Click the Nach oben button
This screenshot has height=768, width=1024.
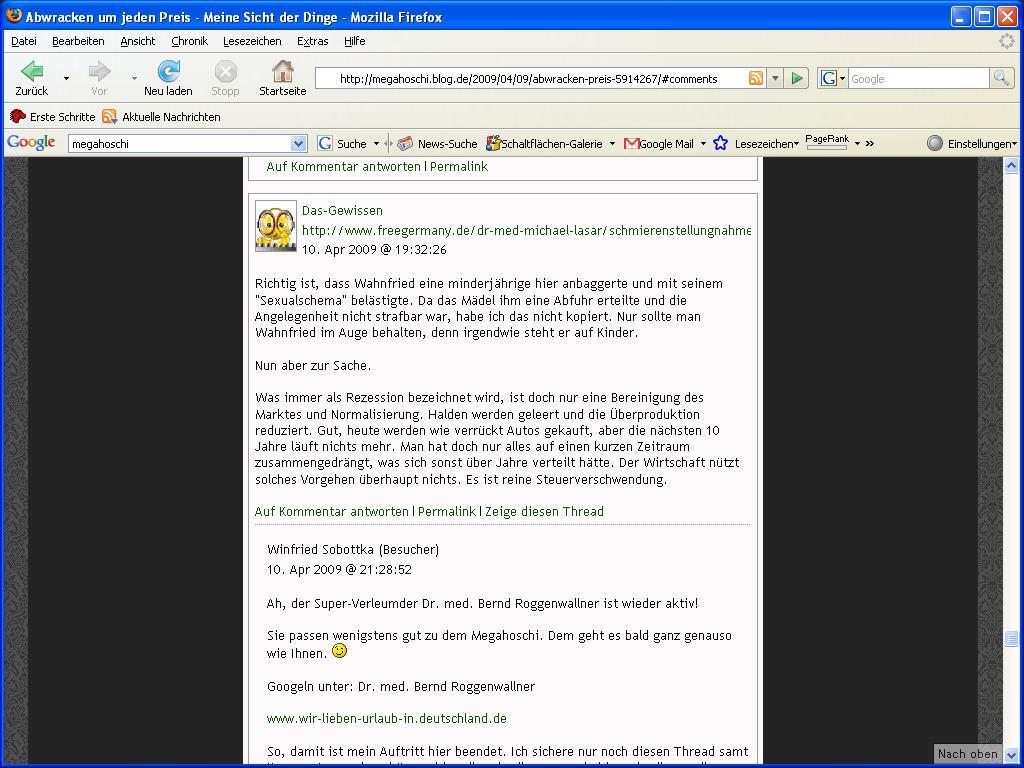967,754
